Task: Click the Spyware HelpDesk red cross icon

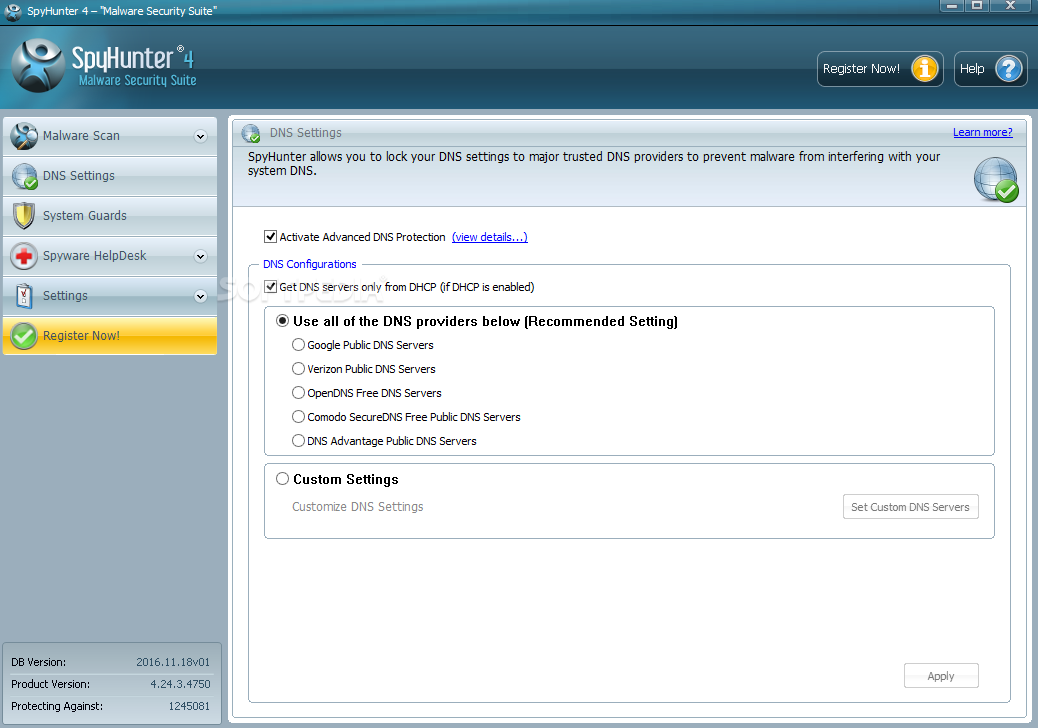Action: [x=24, y=256]
